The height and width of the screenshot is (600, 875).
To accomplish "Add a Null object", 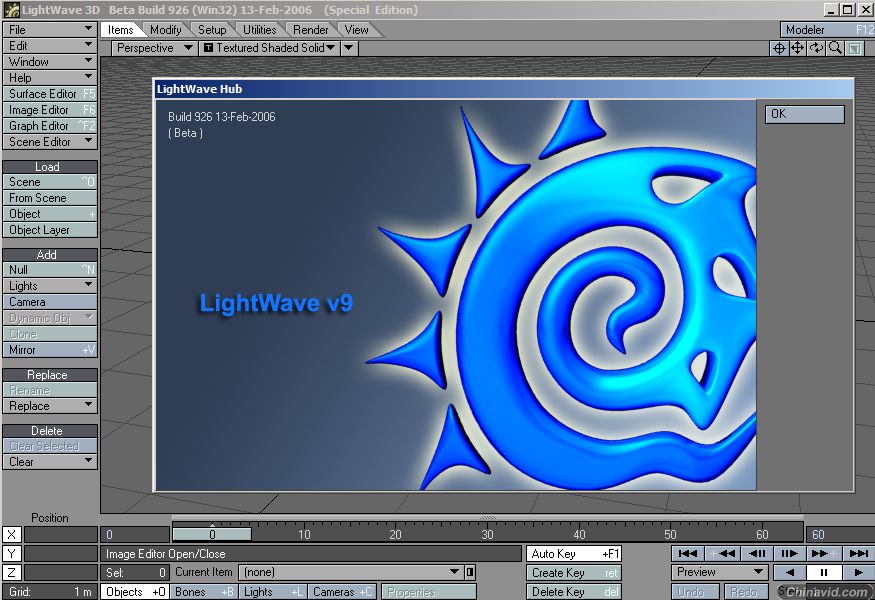I will tap(50, 270).
